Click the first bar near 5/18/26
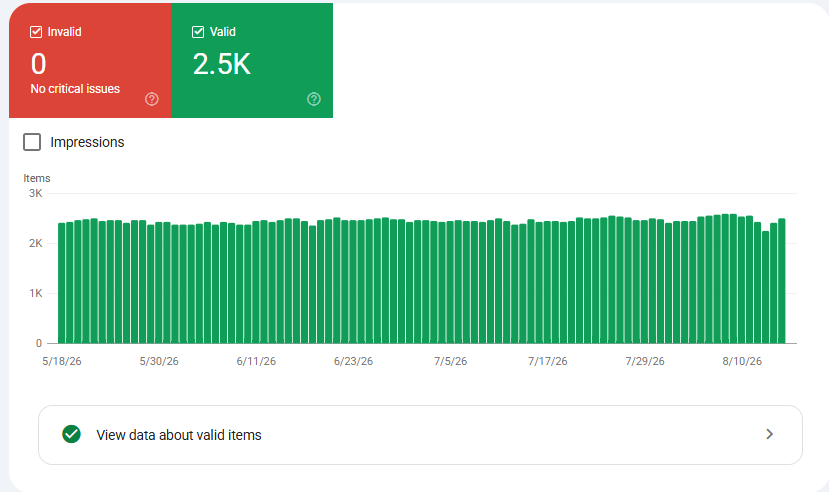The height and width of the screenshot is (492, 829). [x=61, y=283]
